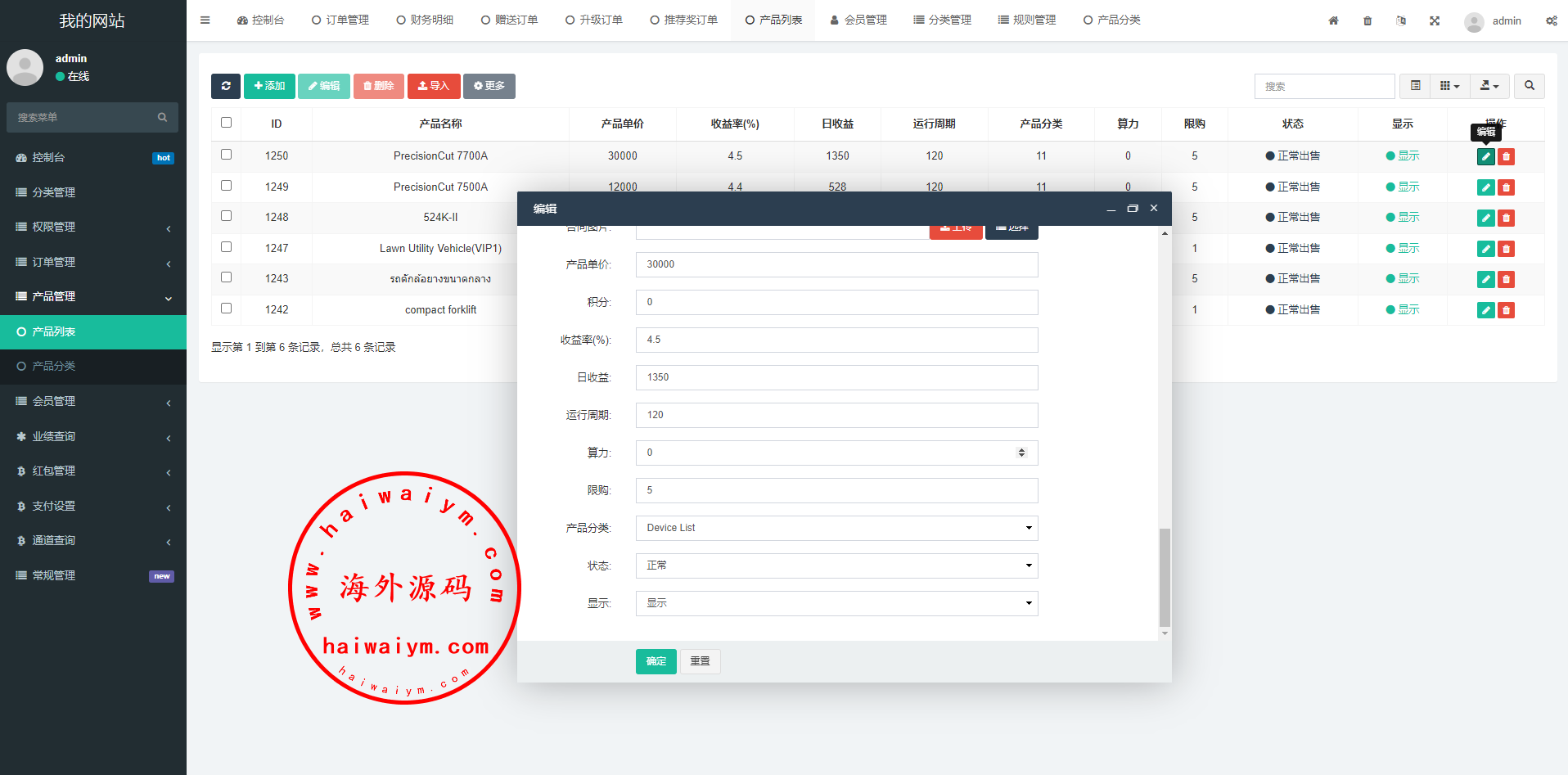Select checkbox for product ID 1250
The image size is (1568, 775).
tap(227, 155)
